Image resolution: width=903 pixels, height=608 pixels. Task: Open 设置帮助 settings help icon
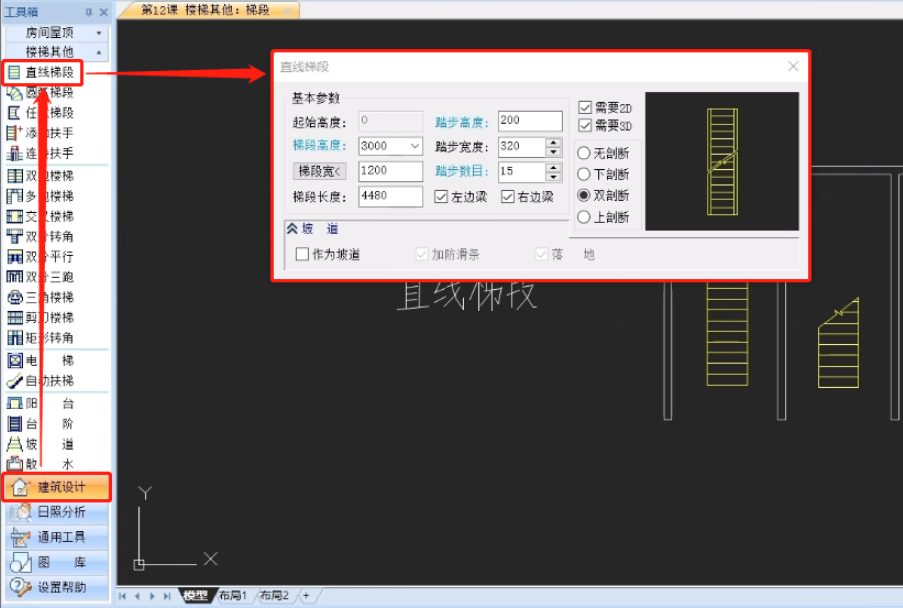[x=21, y=587]
